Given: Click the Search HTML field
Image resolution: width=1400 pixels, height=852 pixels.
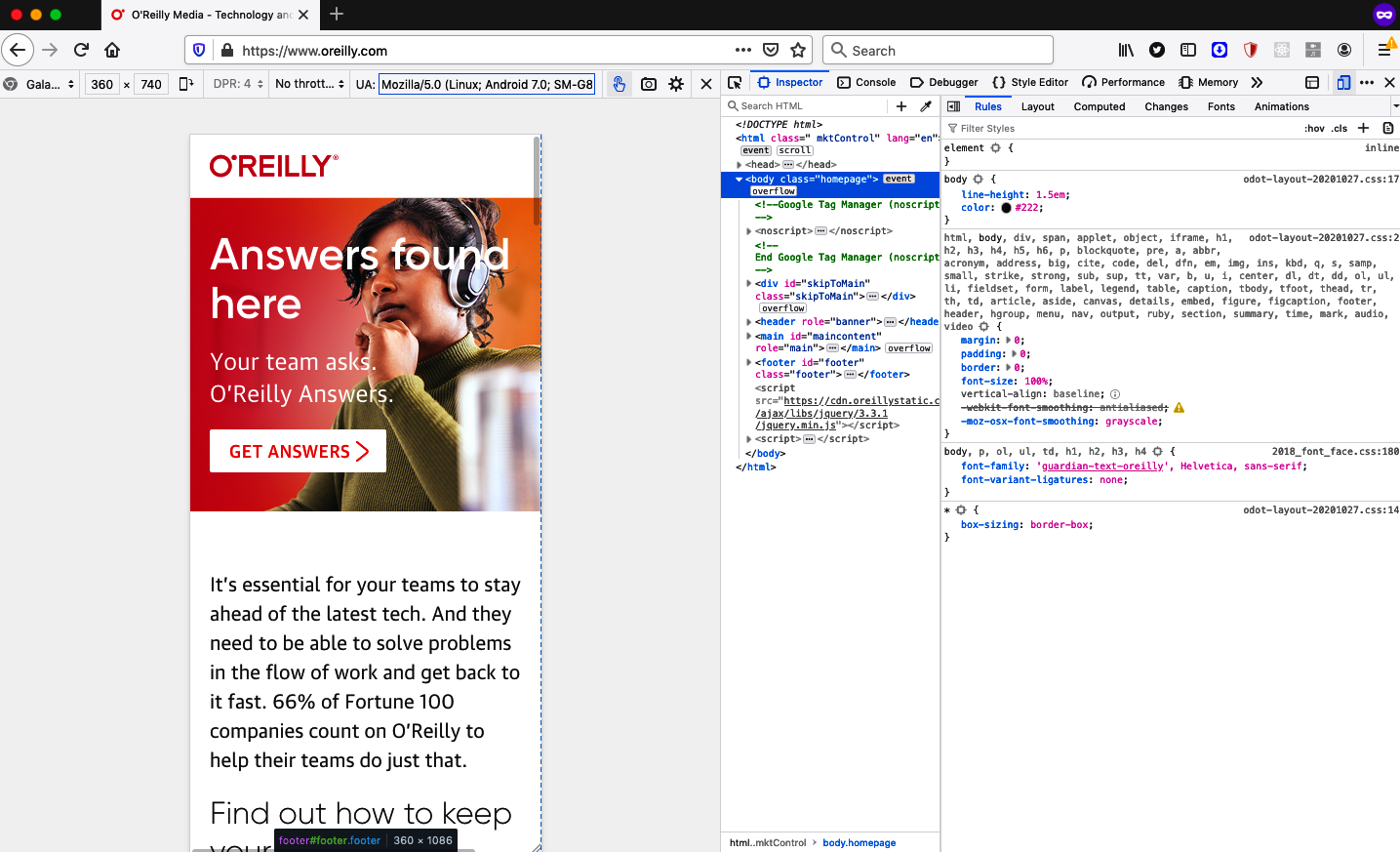Looking at the screenshot, I should [x=806, y=106].
